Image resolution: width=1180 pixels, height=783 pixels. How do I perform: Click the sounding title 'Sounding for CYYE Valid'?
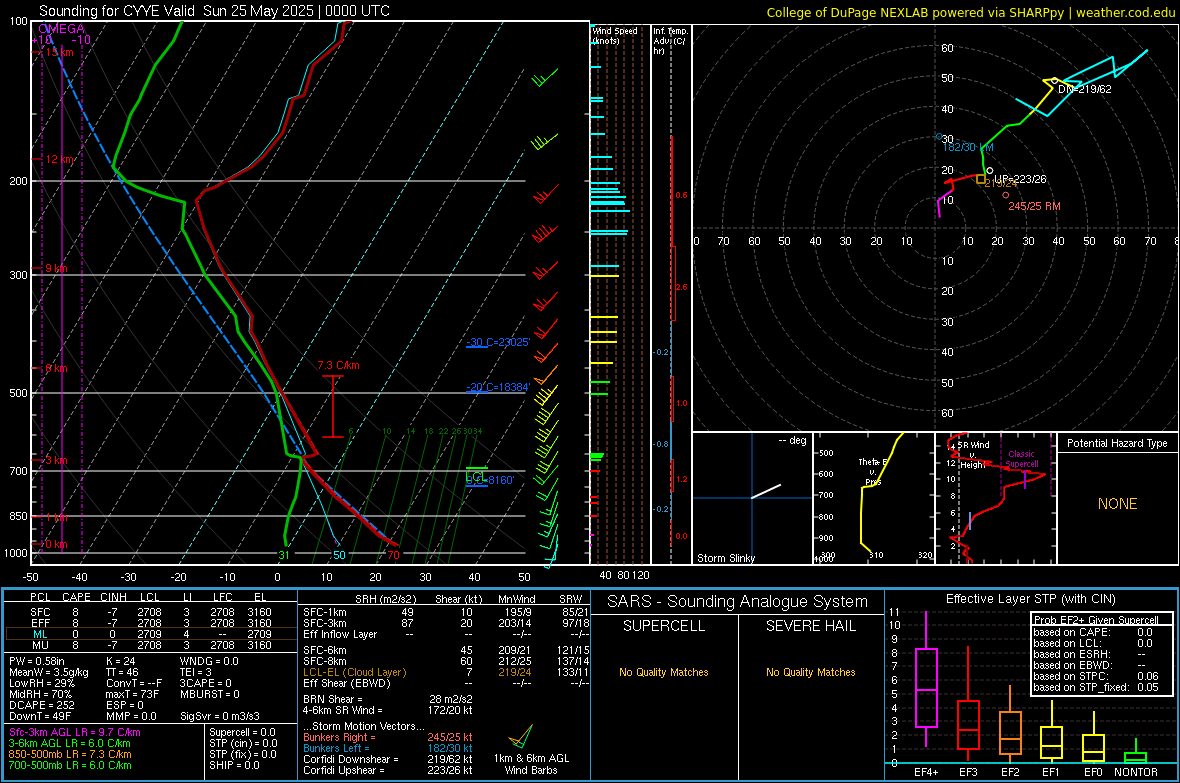pyautogui.click(x=117, y=11)
